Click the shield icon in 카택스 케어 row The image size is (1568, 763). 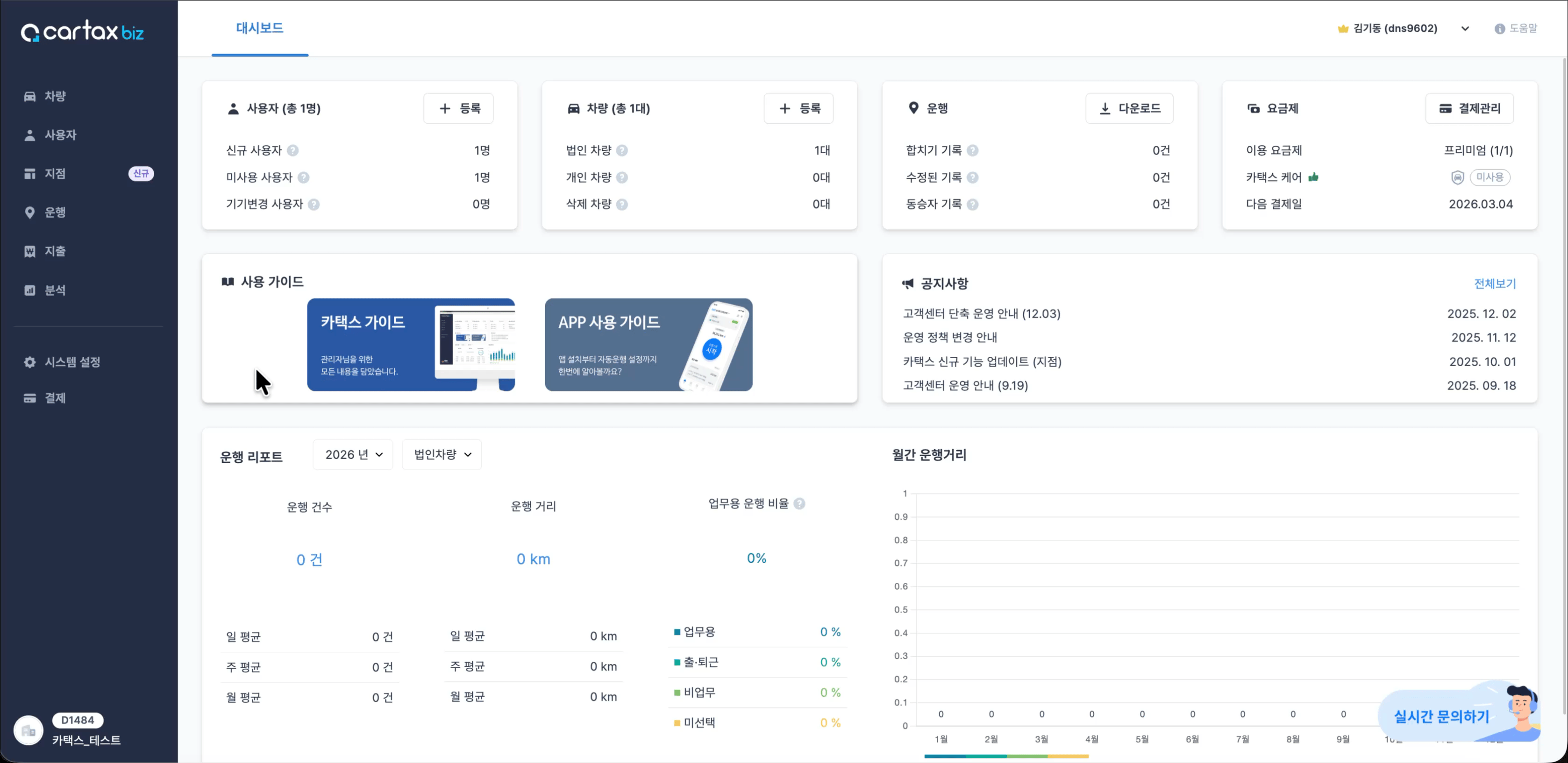coord(1457,177)
